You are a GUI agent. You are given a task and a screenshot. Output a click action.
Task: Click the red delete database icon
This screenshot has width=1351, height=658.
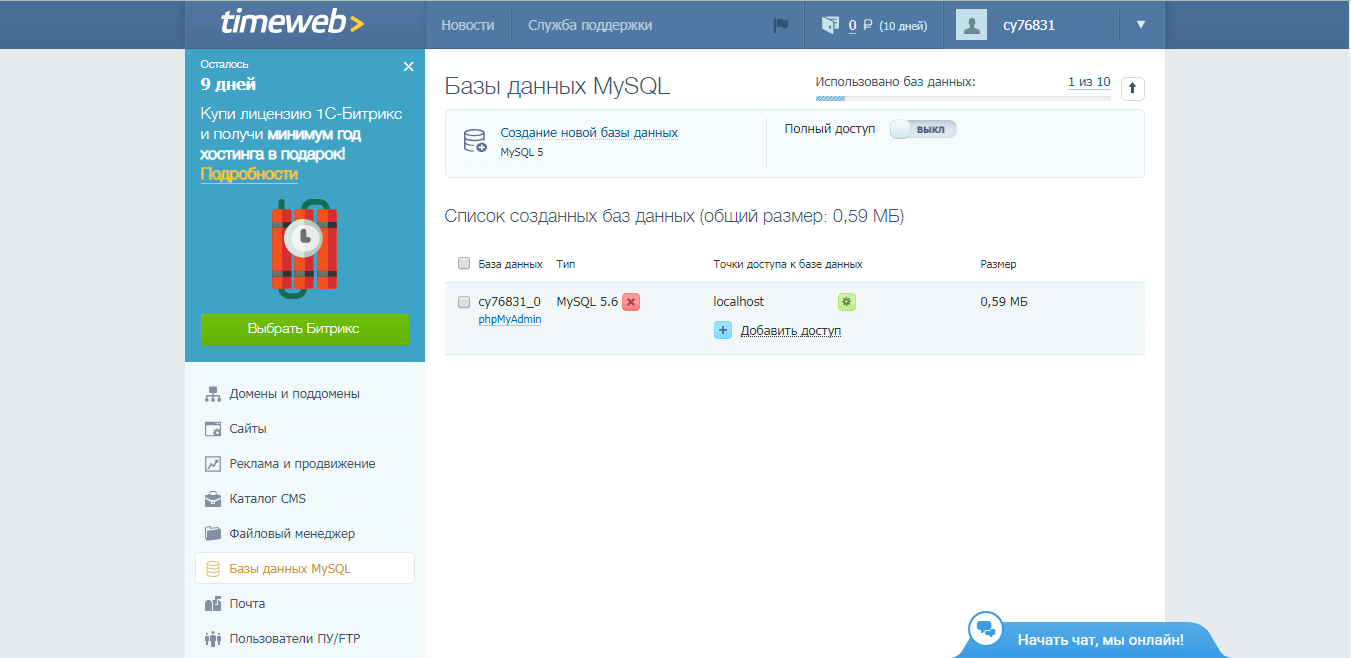[630, 302]
